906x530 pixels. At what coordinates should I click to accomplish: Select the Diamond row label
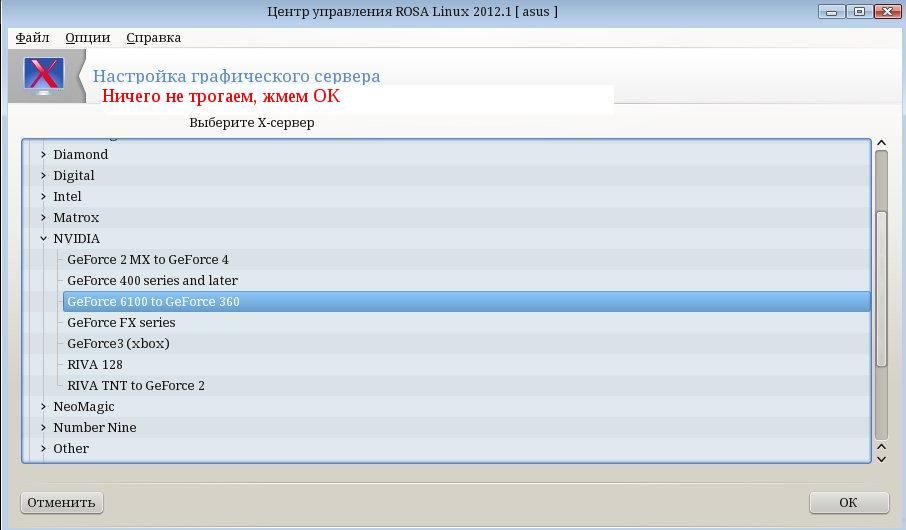(x=80, y=154)
